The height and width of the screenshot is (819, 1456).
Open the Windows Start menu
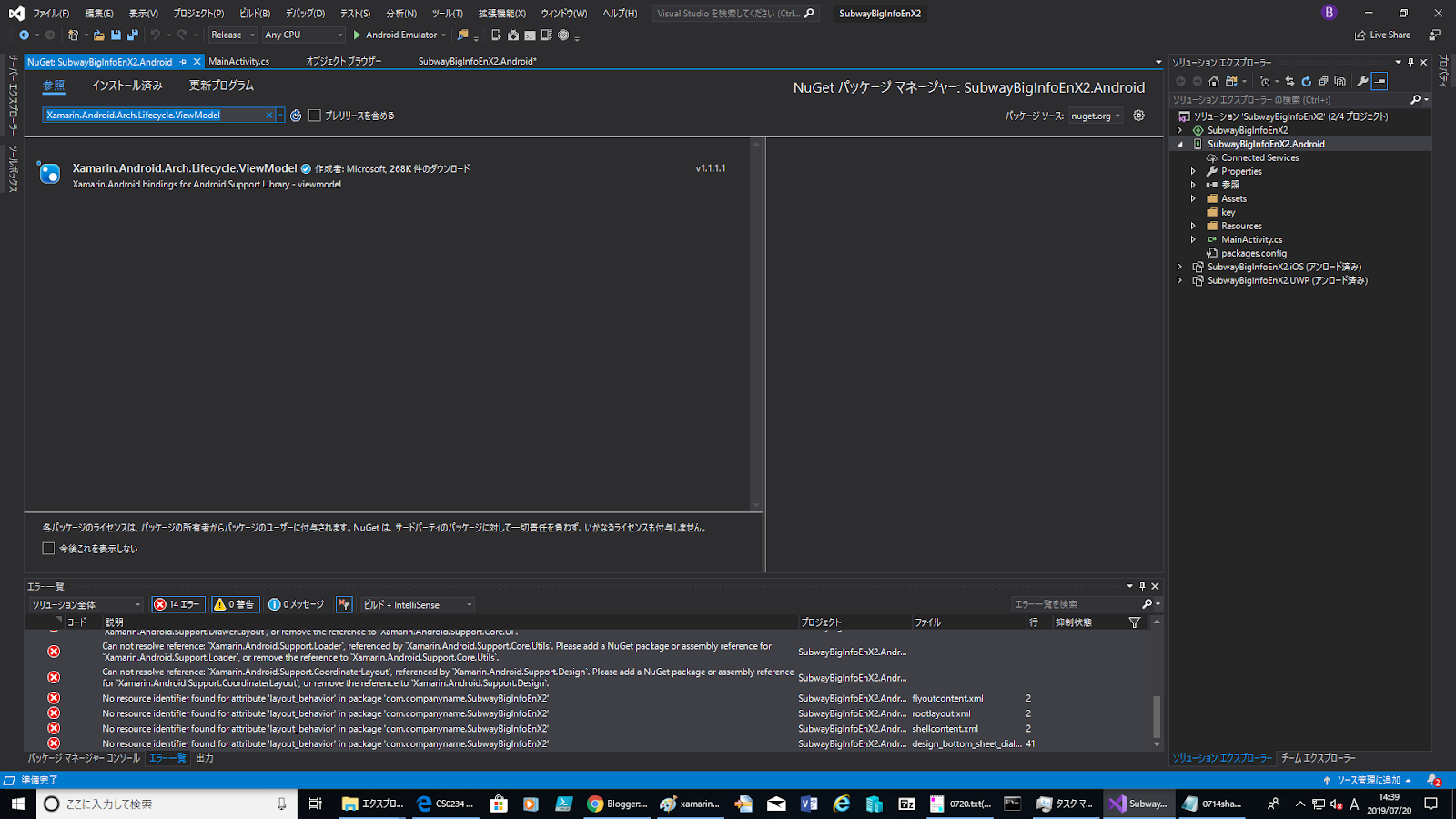tap(17, 804)
